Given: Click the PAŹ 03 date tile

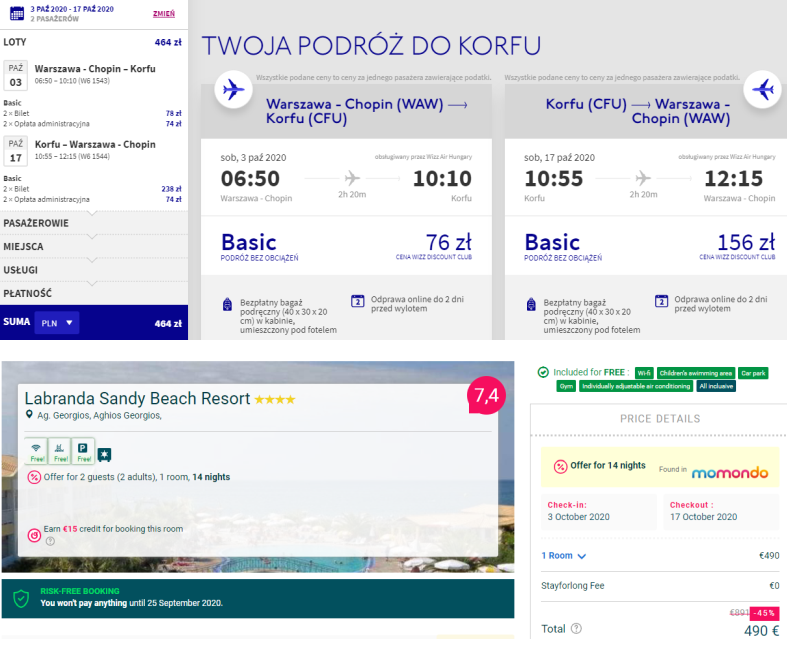Looking at the screenshot, I should coord(16,75).
